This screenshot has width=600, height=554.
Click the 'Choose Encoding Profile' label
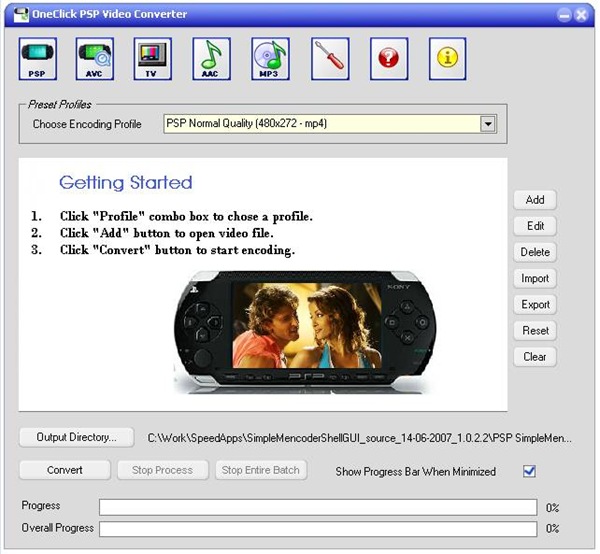[x=87, y=124]
